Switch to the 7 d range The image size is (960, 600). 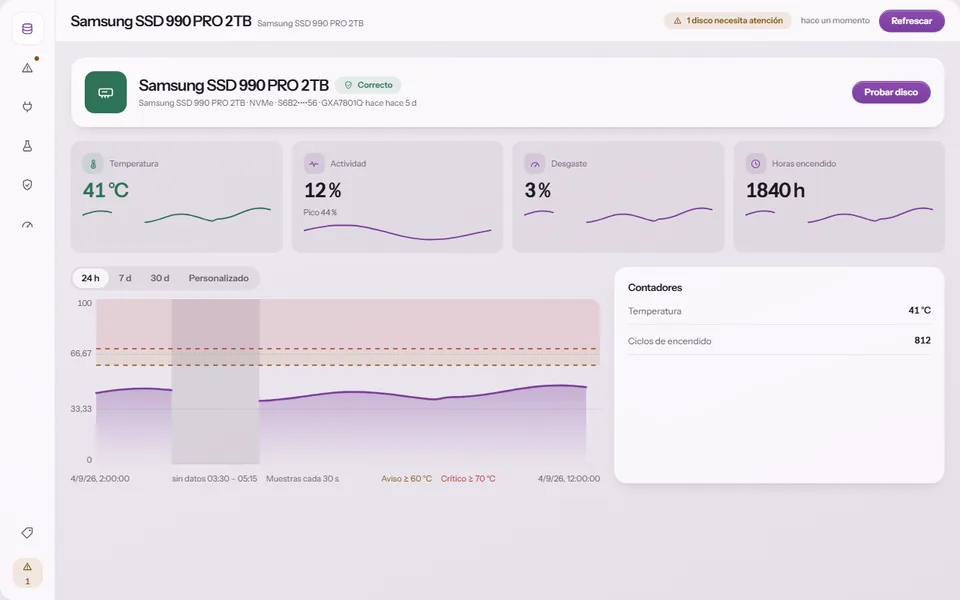click(x=125, y=278)
